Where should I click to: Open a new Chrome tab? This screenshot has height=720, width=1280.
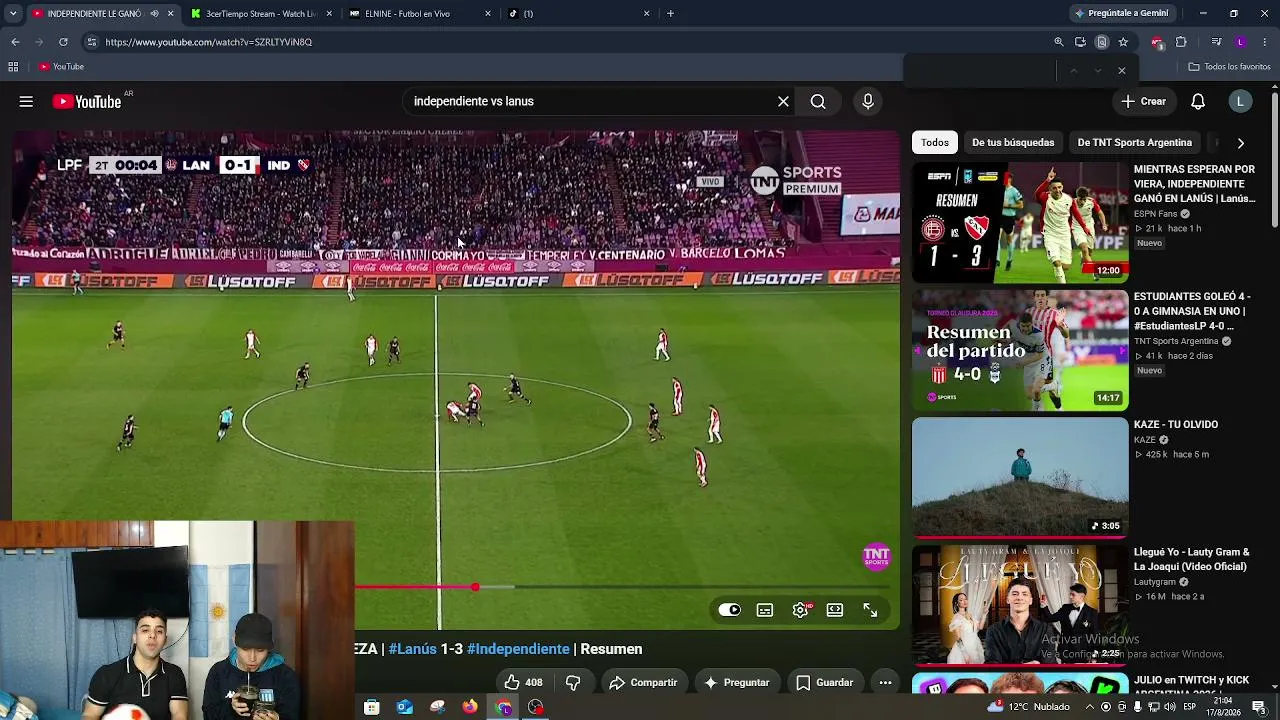pyautogui.click(x=670, y=14)
